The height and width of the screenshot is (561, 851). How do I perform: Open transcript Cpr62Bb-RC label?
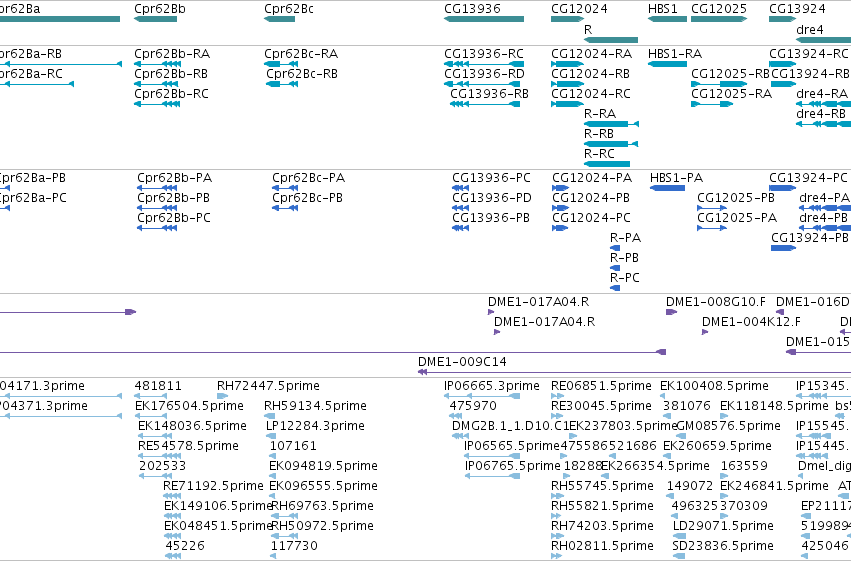coord(171,94)
